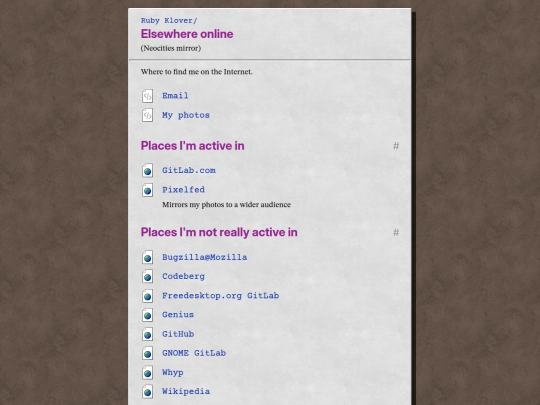
Task: Click the globe icon beside GitHub
Action: click(x=147, y=334)
